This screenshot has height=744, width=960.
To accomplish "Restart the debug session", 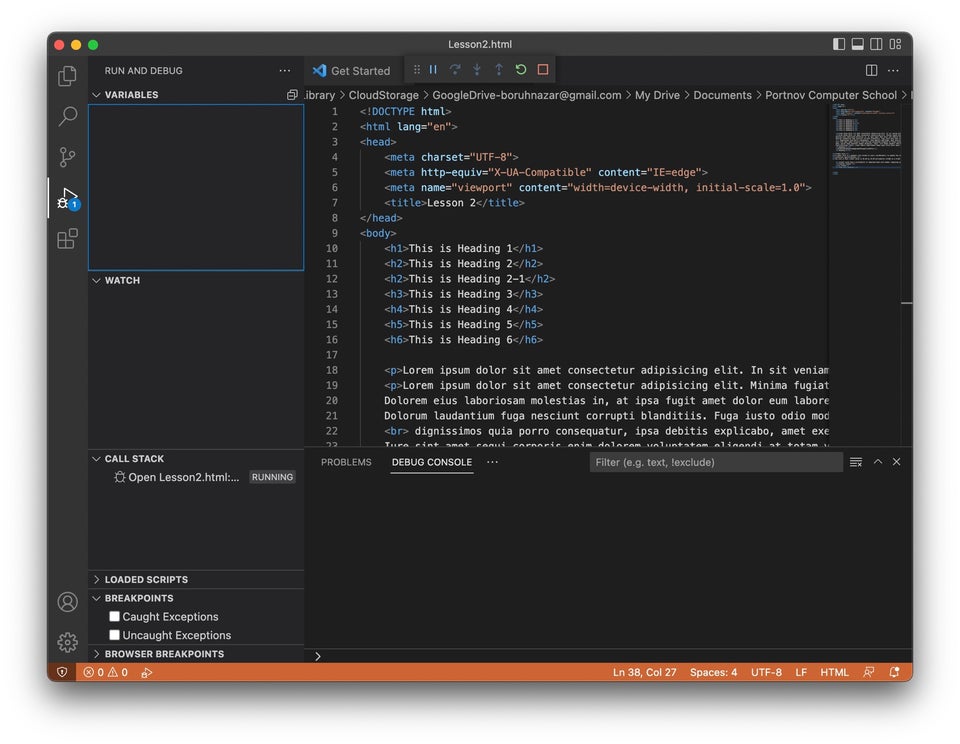I will tap(521, 70).
